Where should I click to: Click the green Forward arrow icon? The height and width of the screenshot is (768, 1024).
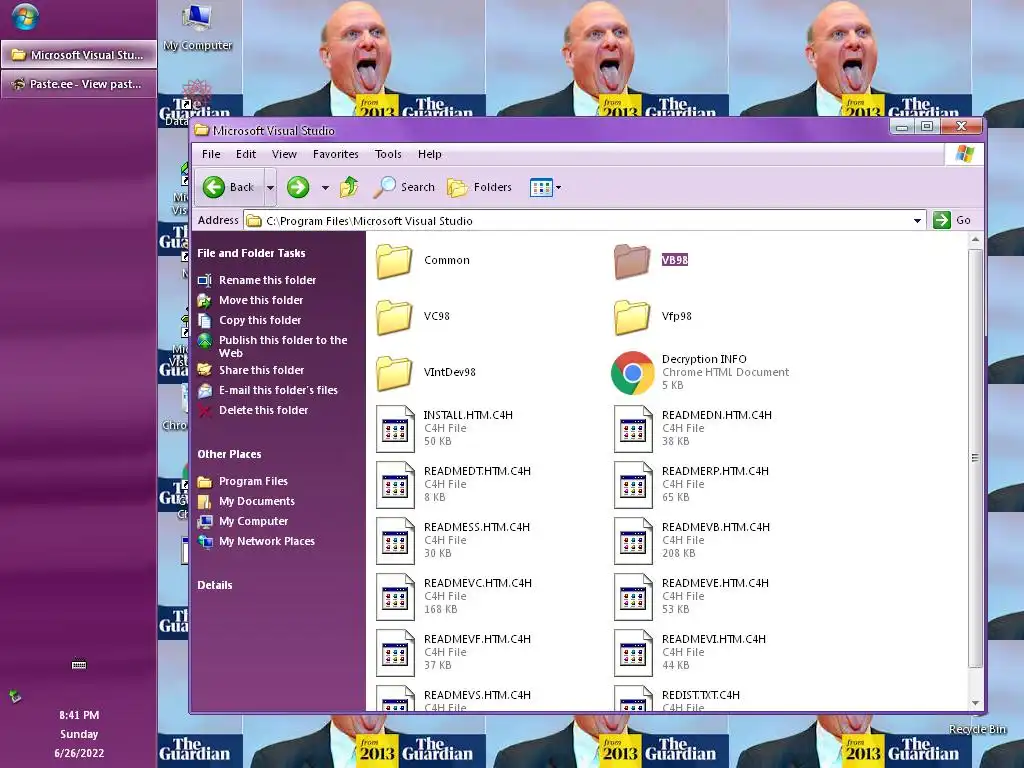[298, 187]
